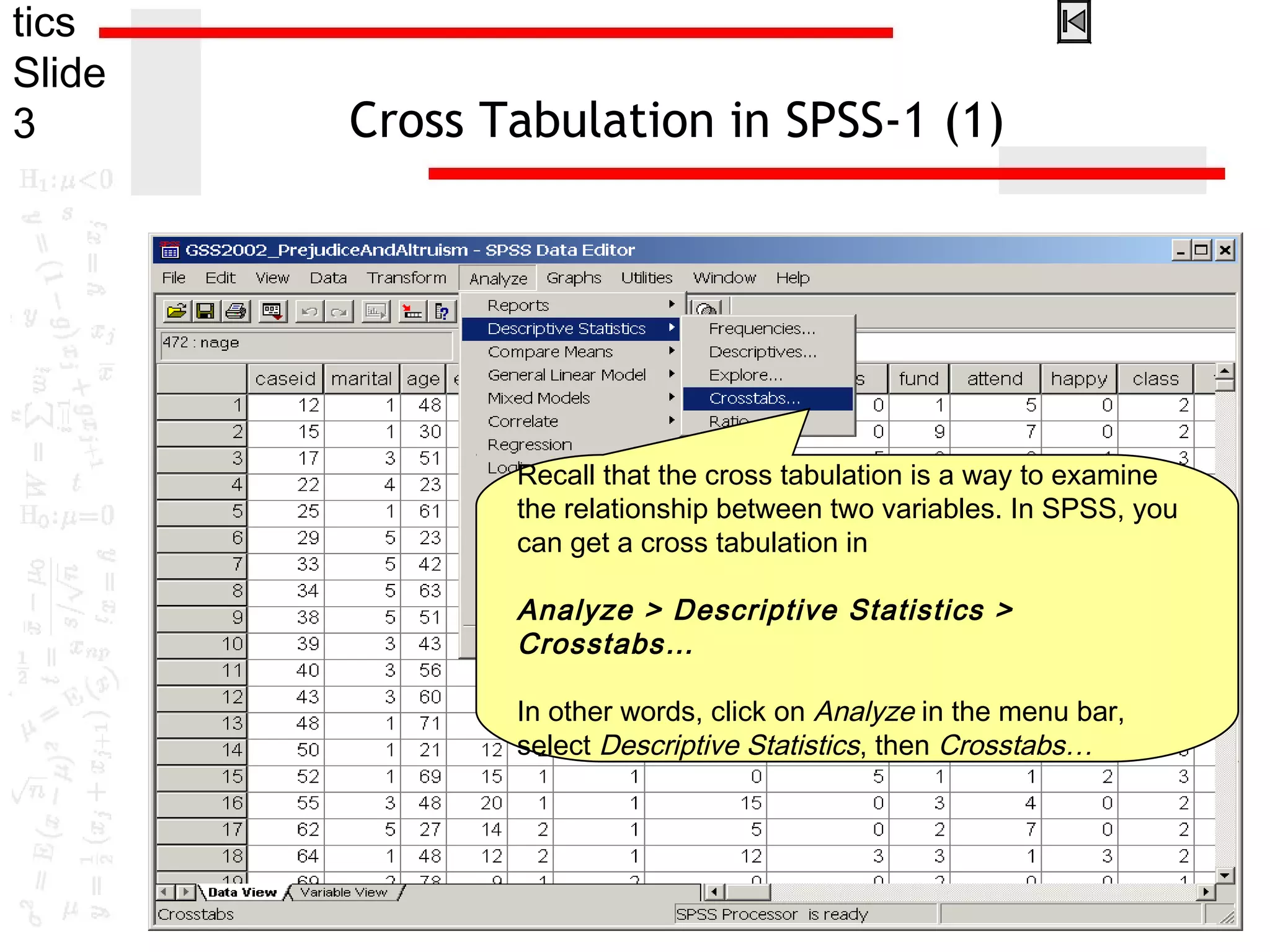Choose Frequencies... from the submenu
1270x952 pixels.
[768, 328]
